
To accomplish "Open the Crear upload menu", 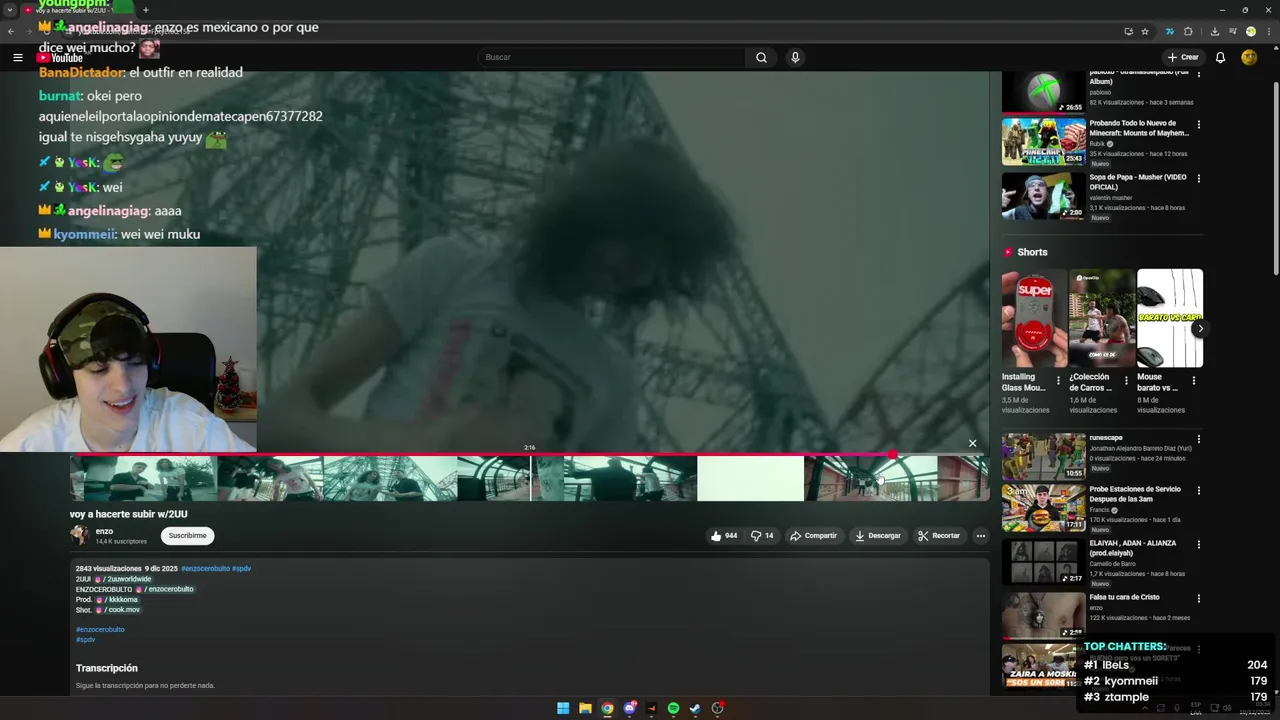I will click(x=1183, y=58).
